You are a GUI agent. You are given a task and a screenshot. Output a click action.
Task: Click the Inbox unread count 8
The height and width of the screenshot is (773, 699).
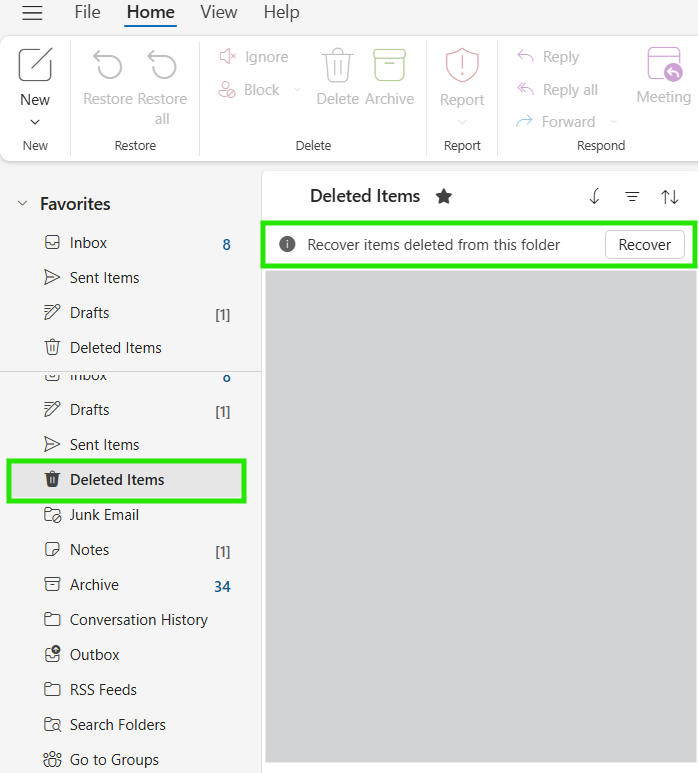coord(226,245)
